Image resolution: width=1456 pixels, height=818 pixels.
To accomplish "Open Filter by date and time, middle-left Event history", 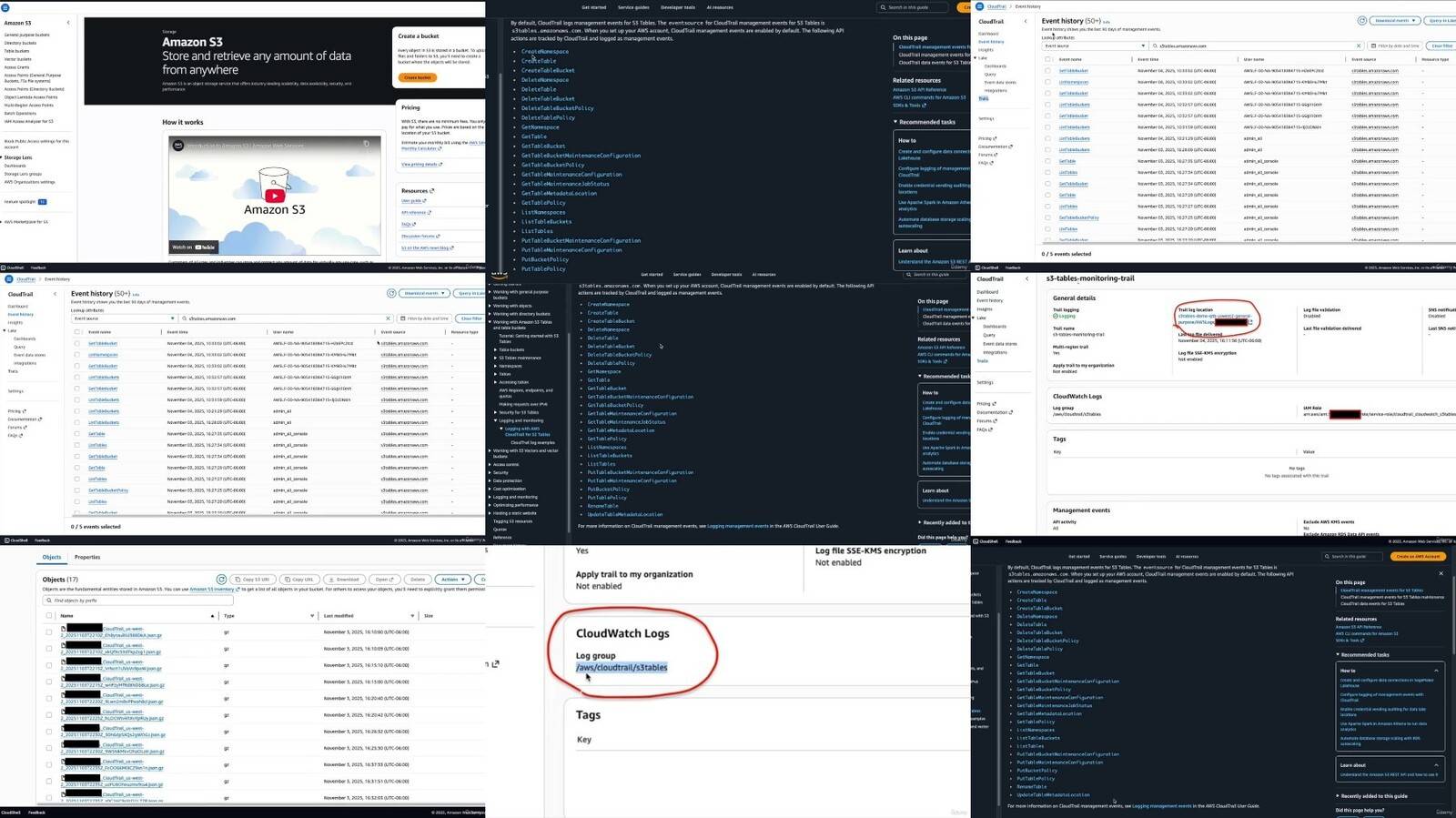I will (x=424, y=318).
